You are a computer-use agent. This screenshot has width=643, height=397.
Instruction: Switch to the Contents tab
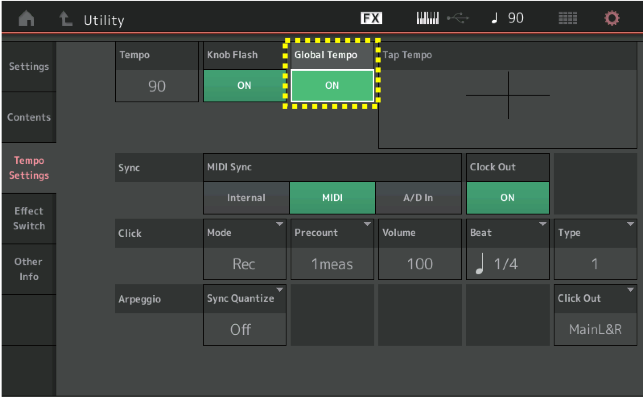(x=29, y=117)
